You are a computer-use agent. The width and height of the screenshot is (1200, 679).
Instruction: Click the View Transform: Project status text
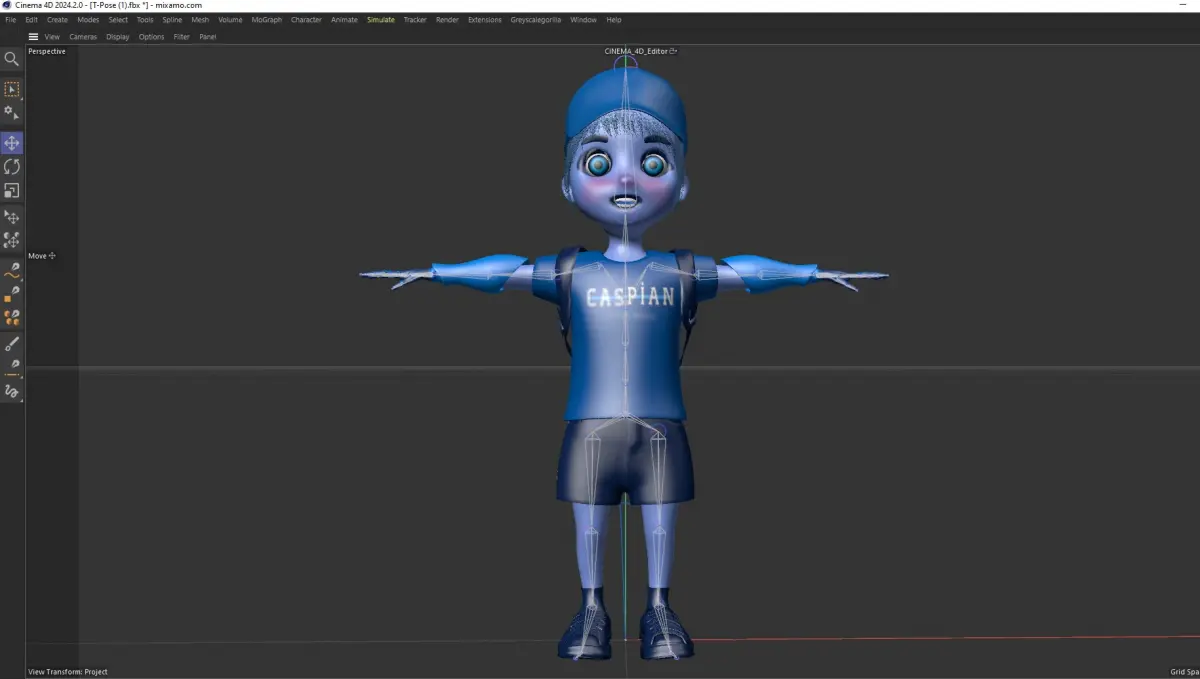[68, 672]
